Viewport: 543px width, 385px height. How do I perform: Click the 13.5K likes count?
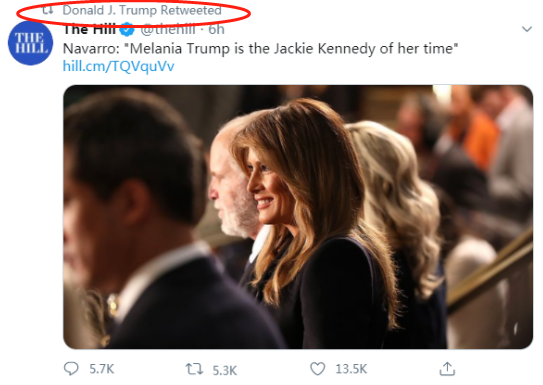pyautogui.click(x=351, y=369)
